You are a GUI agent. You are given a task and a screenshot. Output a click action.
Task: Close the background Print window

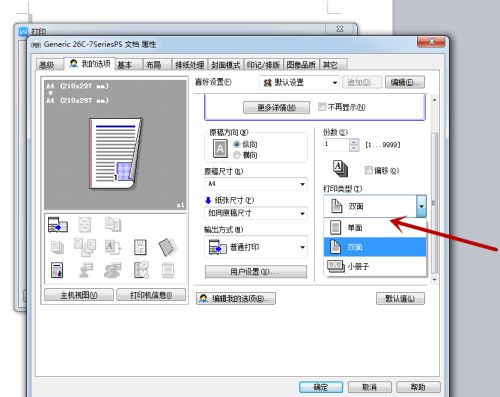pyautogui.click(x=339, y=29)
